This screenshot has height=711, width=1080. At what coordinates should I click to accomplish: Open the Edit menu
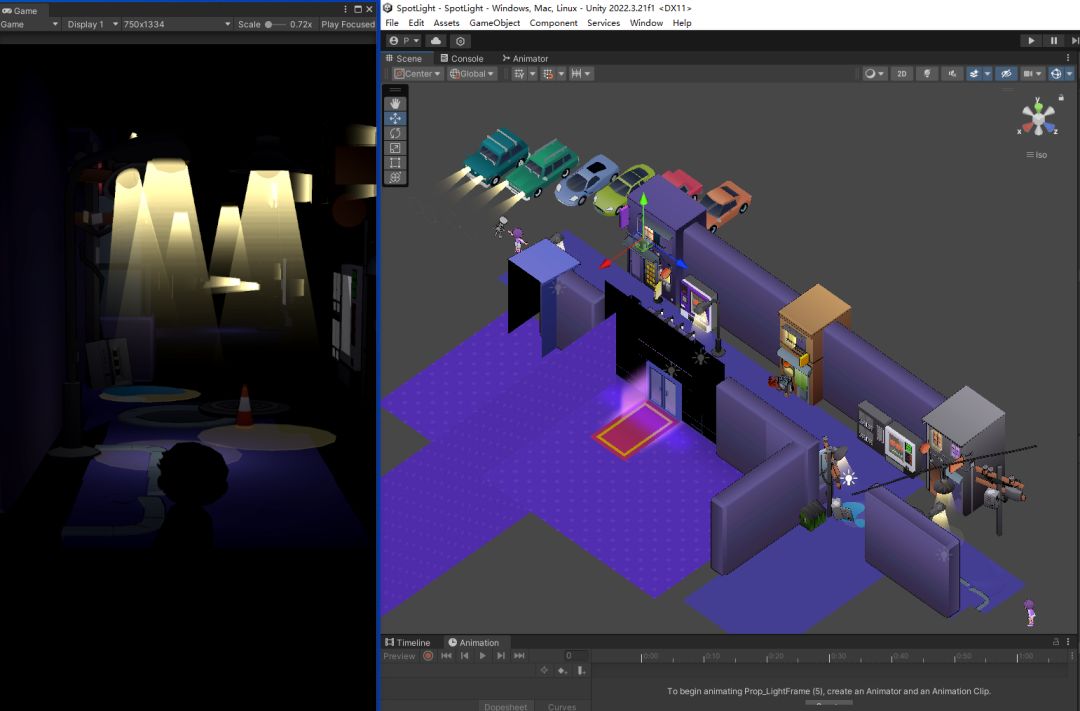(416, 23)
